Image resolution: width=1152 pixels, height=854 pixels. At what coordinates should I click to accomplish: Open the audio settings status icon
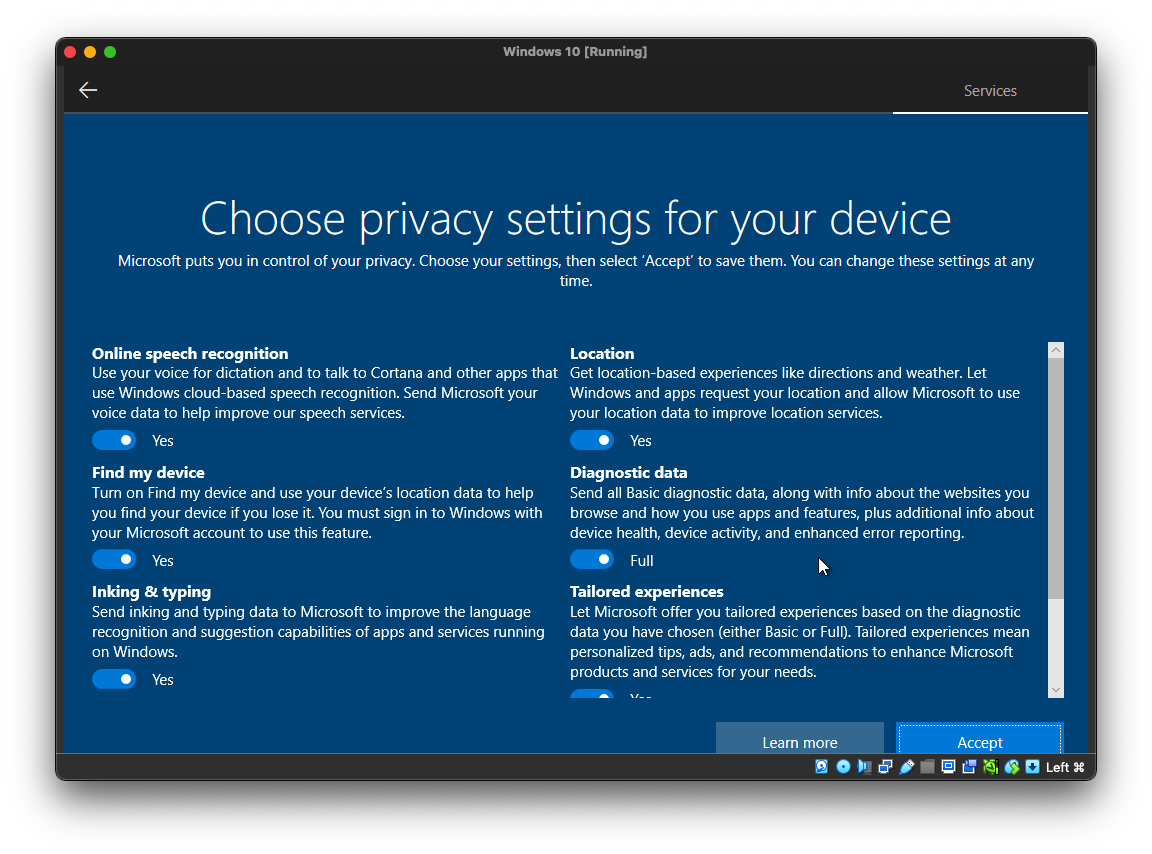(864, 767)
